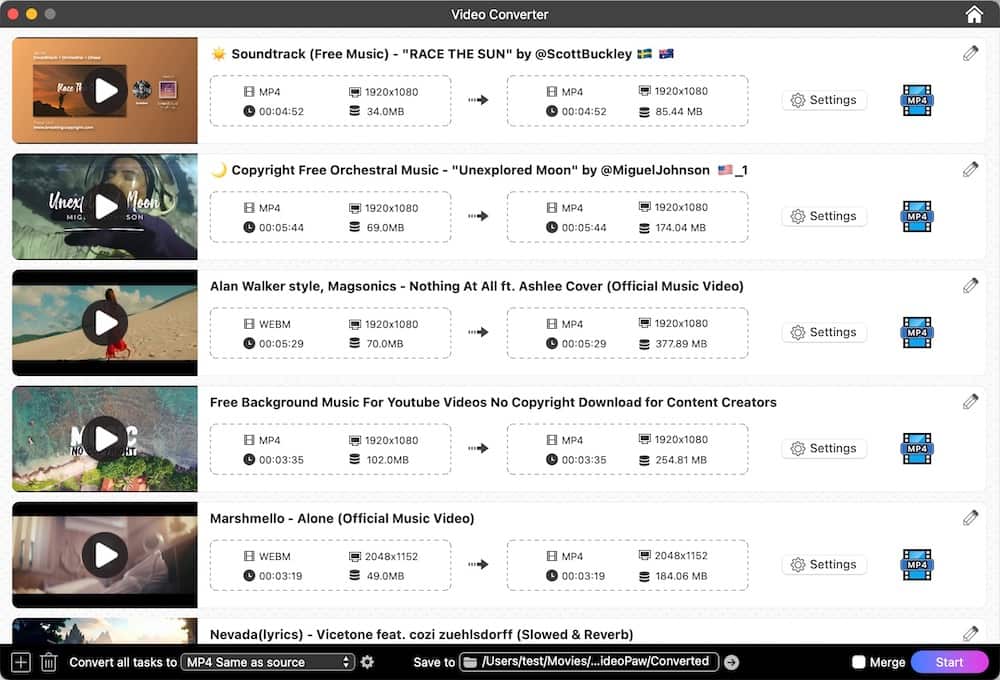Play the Marshmello Alone video thumbnail
The width and height of the screenshot is (1000, 680).
[x=105, y=555]
